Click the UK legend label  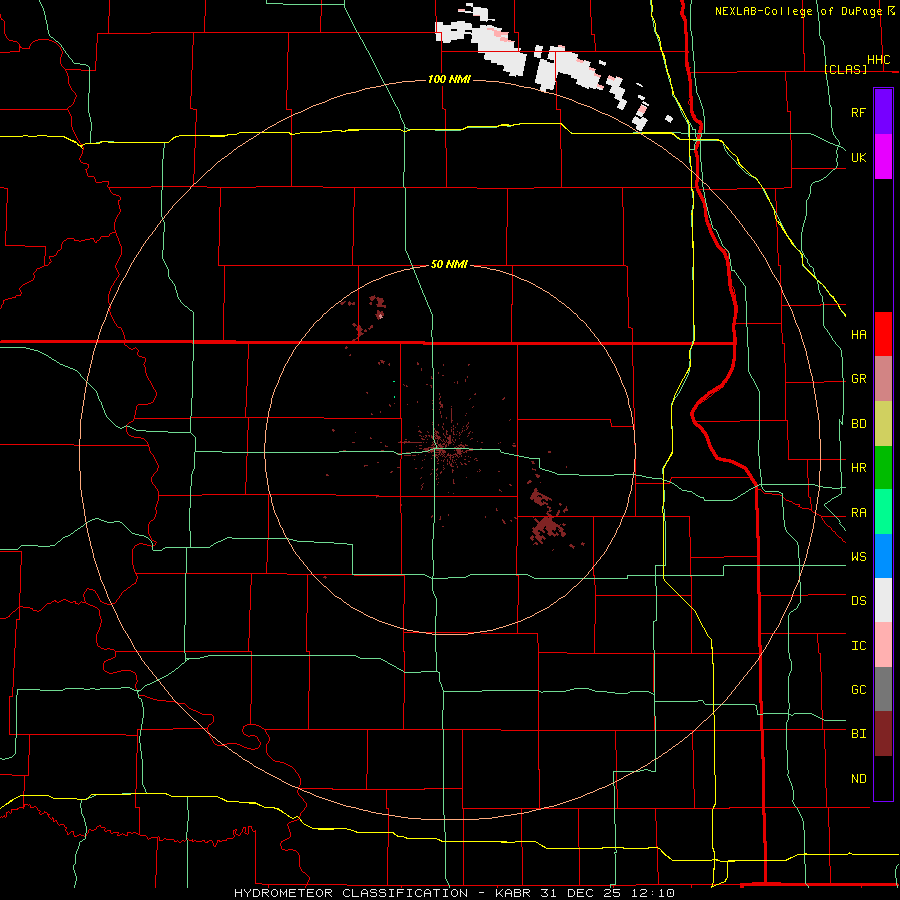[x=858, y=157]
